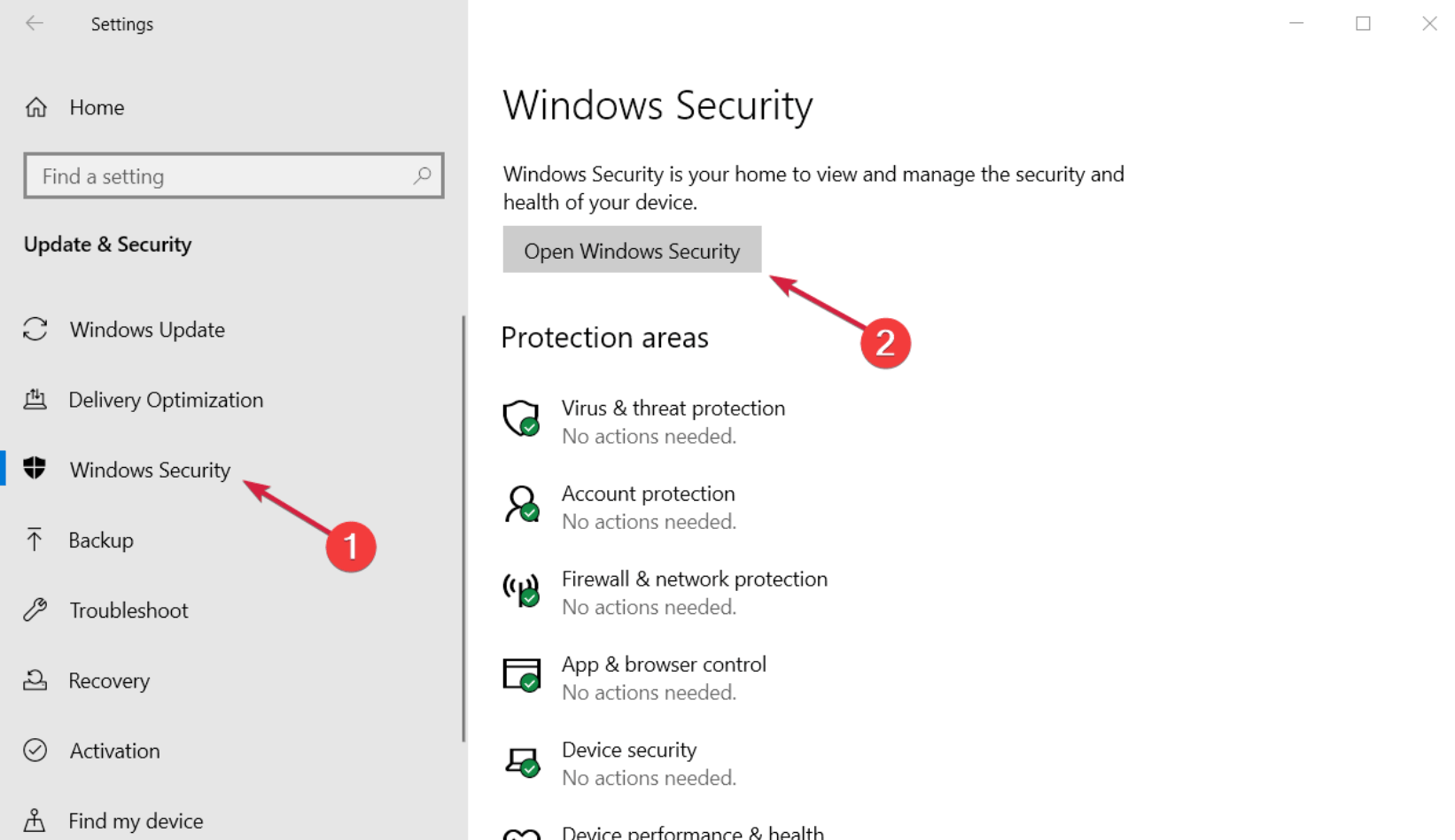Switch to the Windows Update section
The width and height of the screenshot is (1455, 840).
146,329
